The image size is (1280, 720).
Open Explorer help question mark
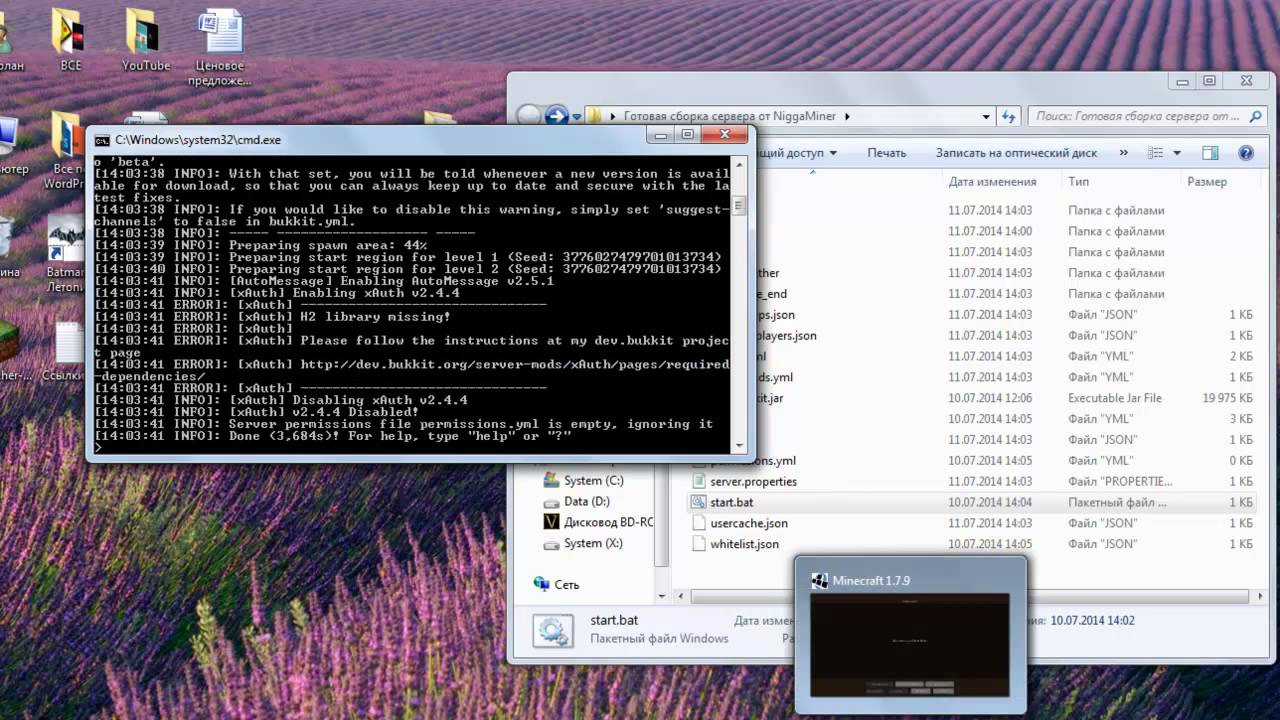1246,153
